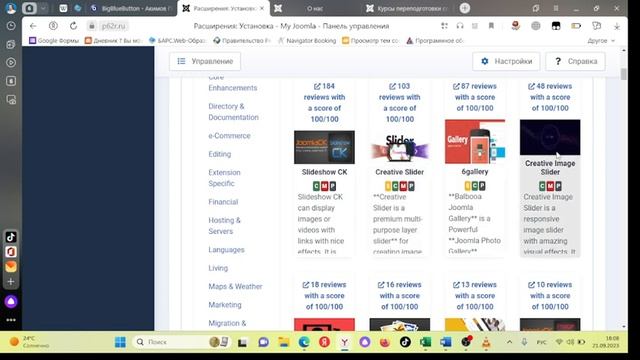Select the e-Commerce category
Viewport: 640px width, 360px height.
[x=229, y=136]
